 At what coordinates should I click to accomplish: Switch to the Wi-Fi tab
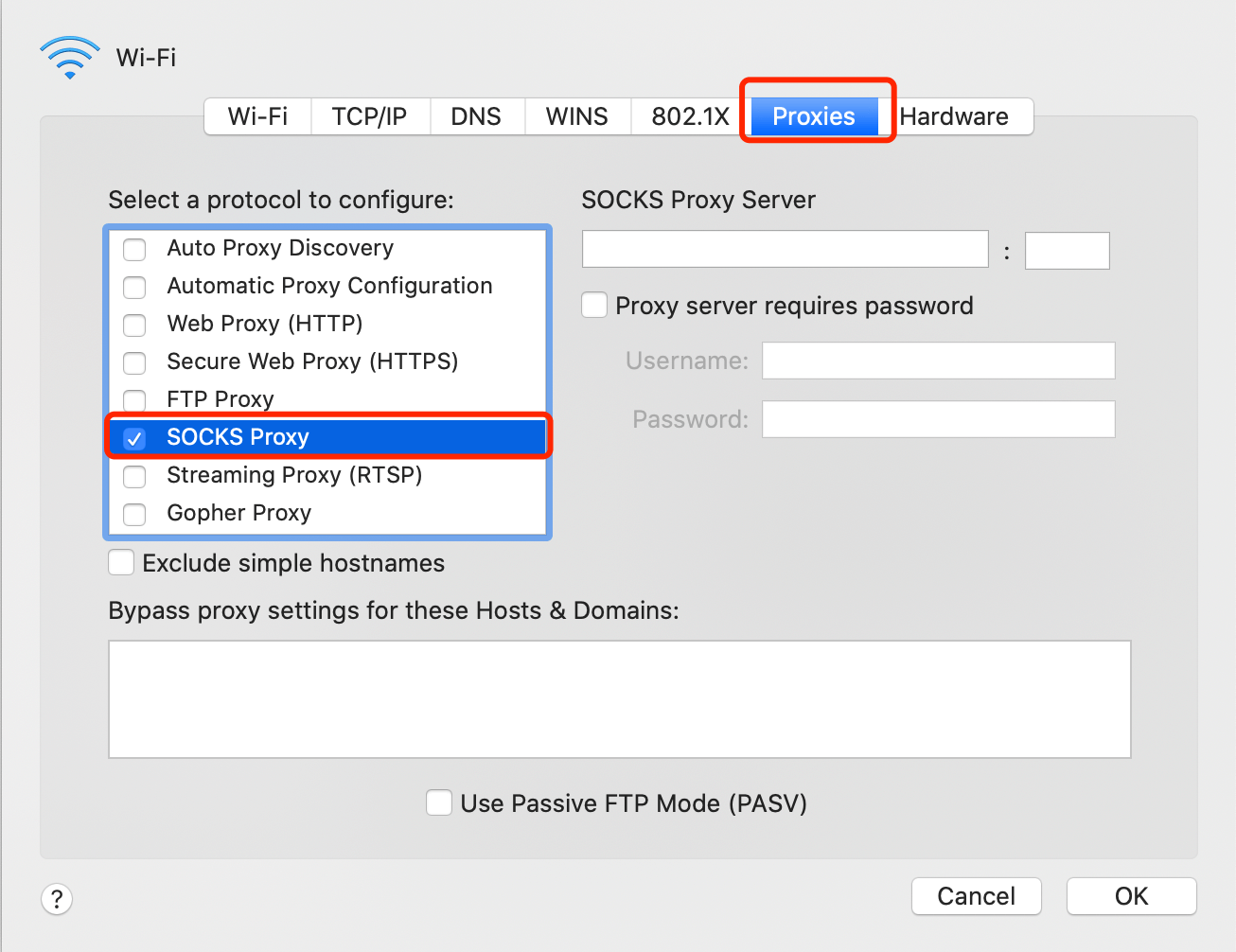(257, 116)
